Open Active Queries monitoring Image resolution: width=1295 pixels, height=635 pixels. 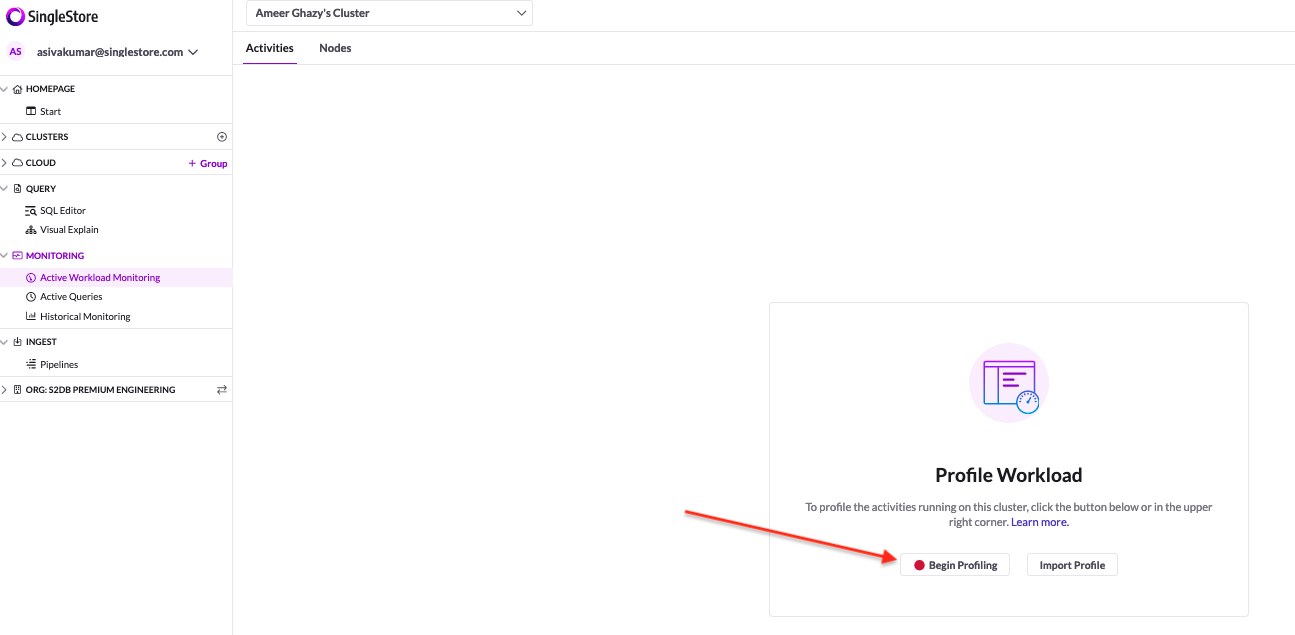click(71, 296)
